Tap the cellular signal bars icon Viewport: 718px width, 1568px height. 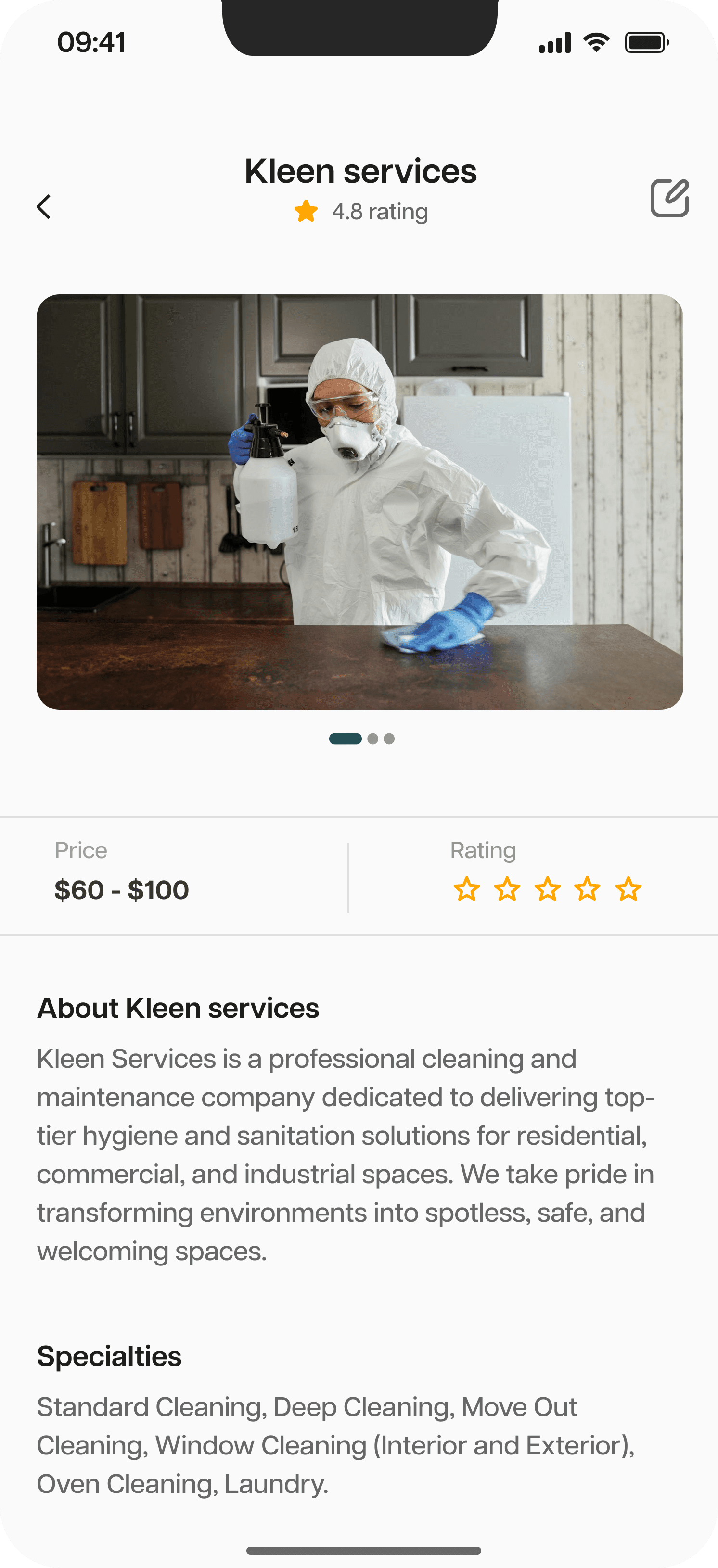tap(555, 42)
